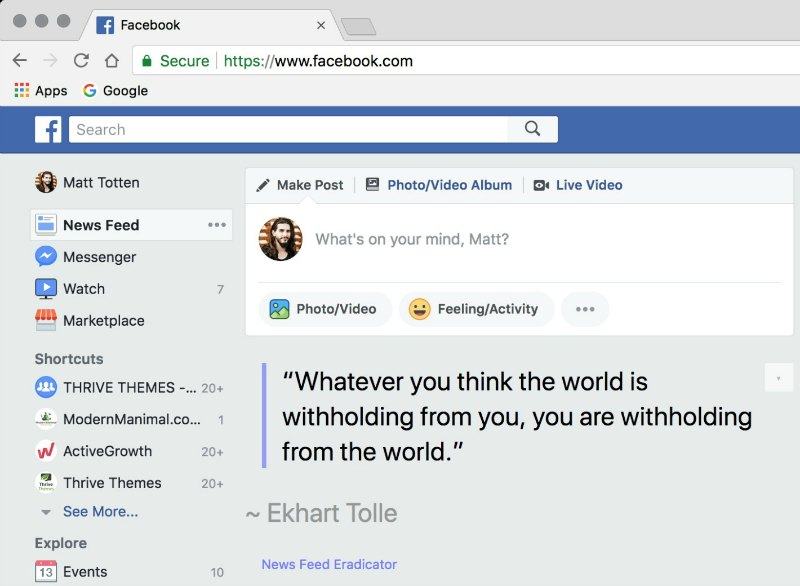Click the browser back arrow
The width and height of the screenshot is (800, 586).
pos(20,60)
